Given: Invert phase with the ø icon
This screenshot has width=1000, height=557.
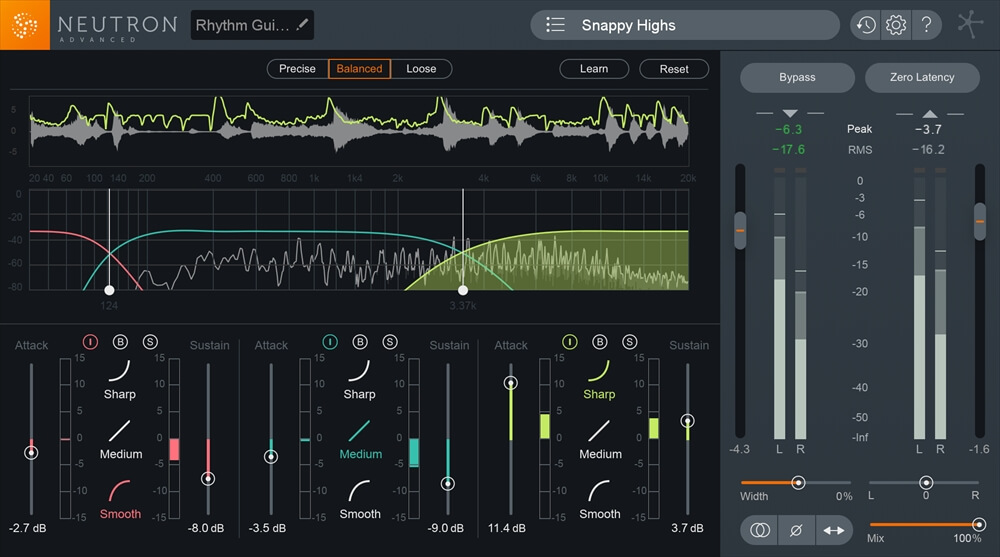Looking at the screenshot, I should pos(796,530).
